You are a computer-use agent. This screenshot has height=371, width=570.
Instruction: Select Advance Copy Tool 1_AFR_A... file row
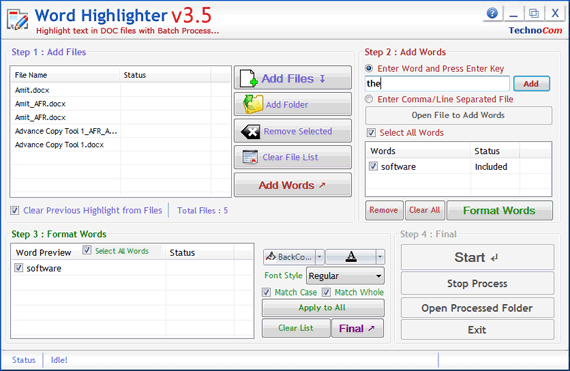click(x=120, y=131)
